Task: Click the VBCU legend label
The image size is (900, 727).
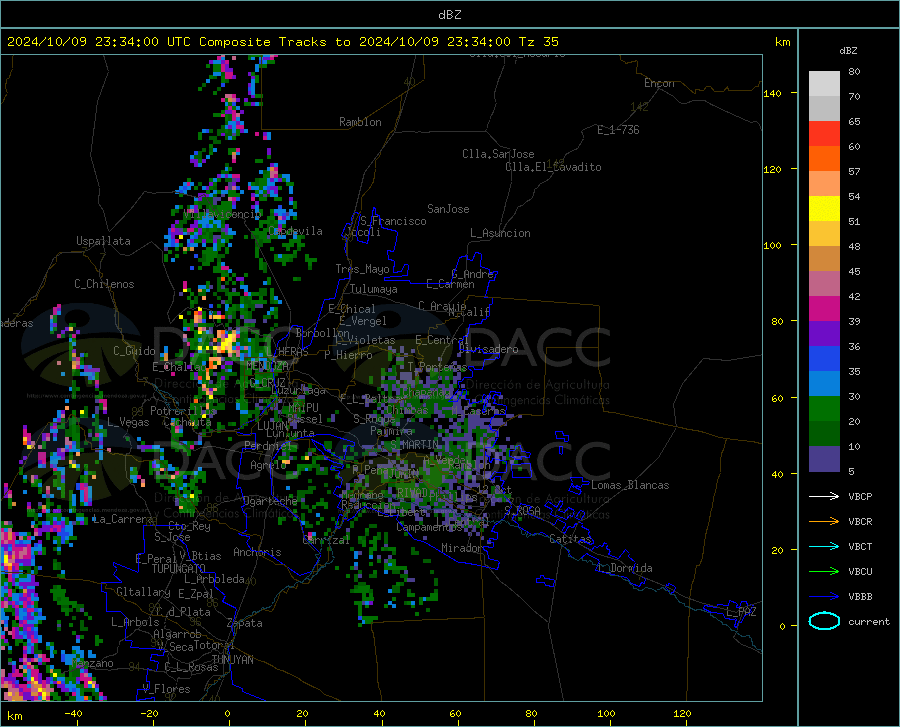Action: pyautogui.click(x=860, y=572)
